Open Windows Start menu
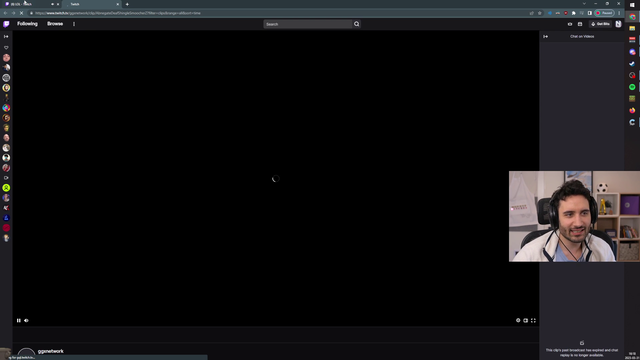640x360 pixels. 632,5
